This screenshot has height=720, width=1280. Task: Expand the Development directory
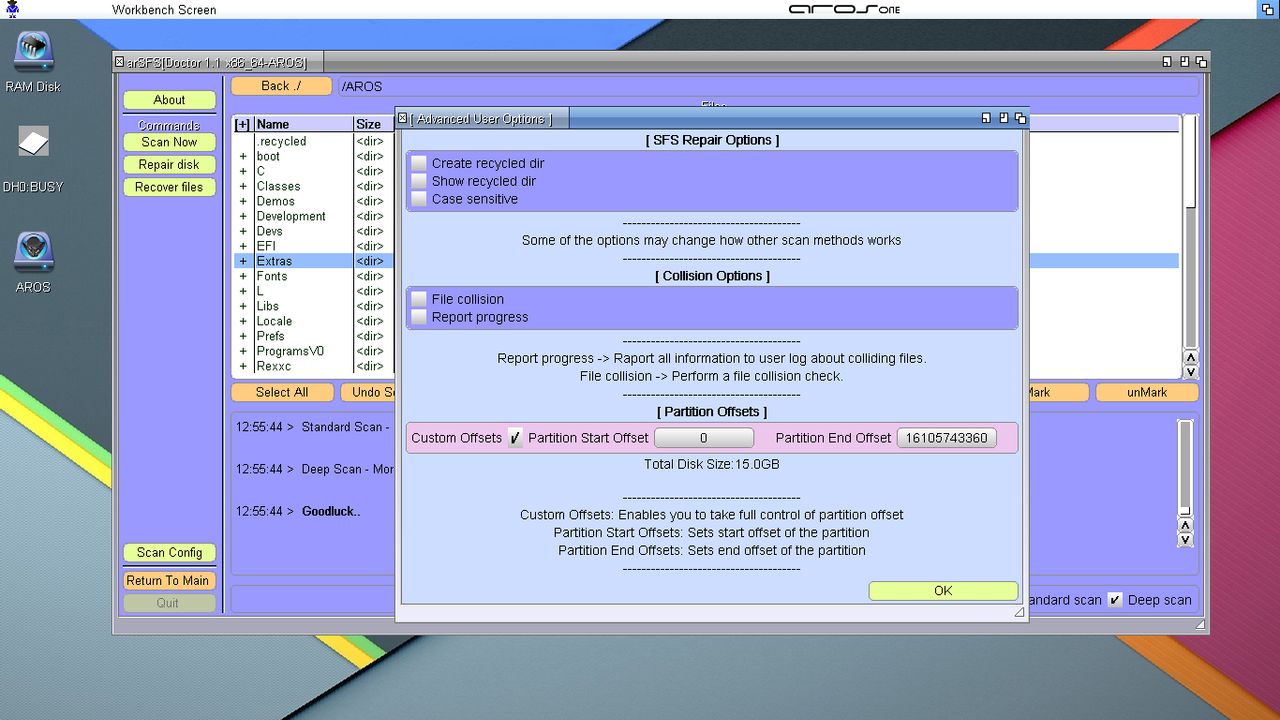tap(242, 216)
